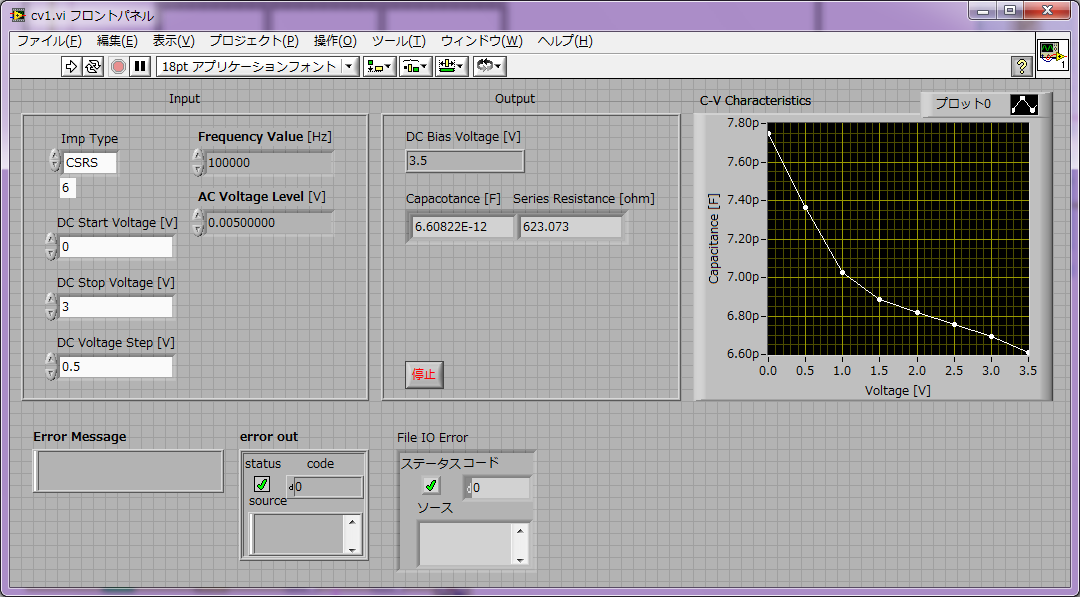Toggle the File IO Error status checkmark
This screenshot has height=597, width=1080.
click(431, 485)
